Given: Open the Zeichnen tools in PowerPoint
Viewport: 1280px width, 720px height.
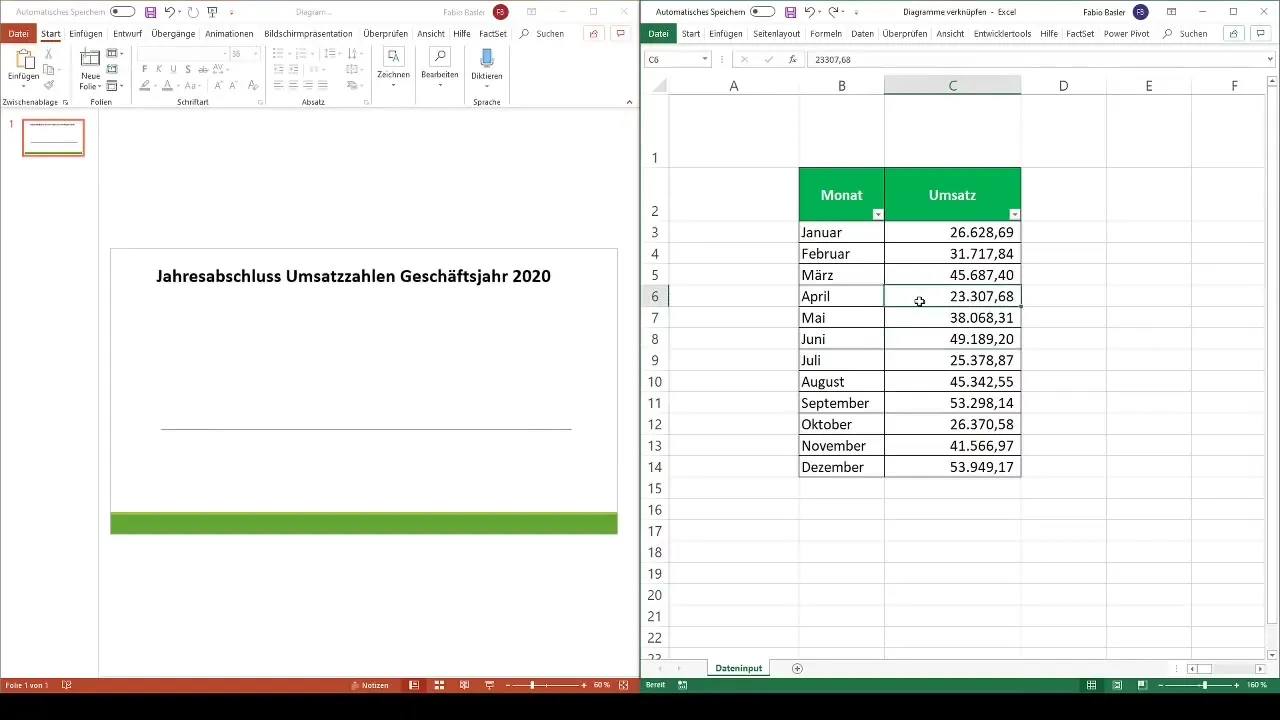Looking at the screenshot, I should (x=393, y=66).
